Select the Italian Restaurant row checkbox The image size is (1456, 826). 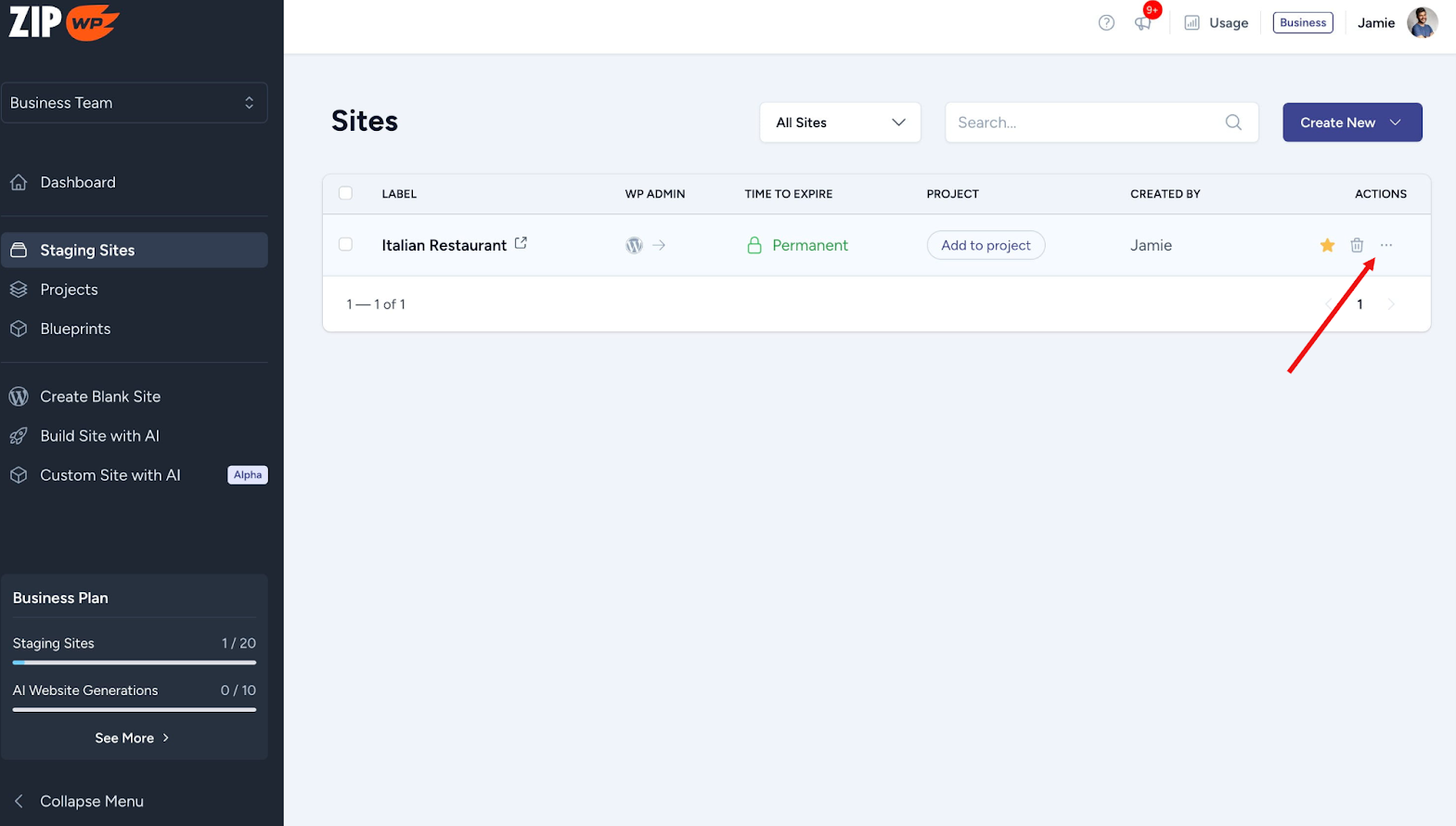[x=346, y=244]
